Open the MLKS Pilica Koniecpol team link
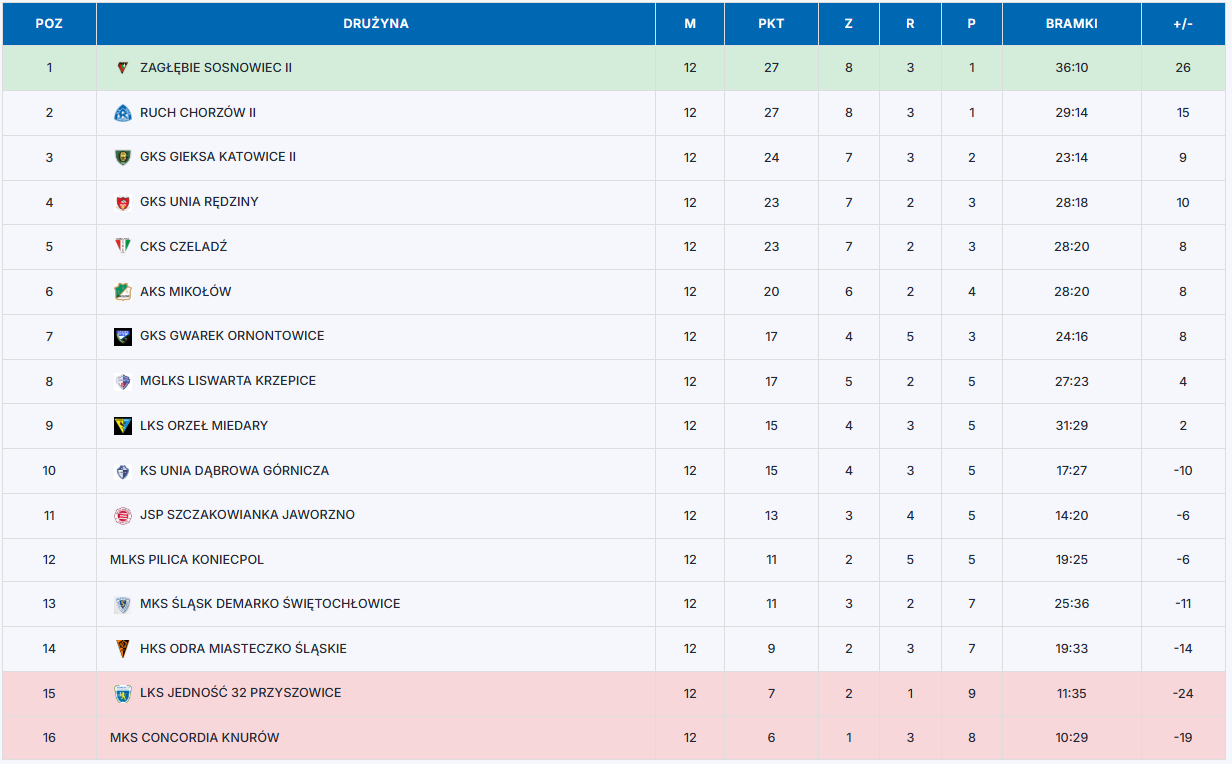 [187, 560]
